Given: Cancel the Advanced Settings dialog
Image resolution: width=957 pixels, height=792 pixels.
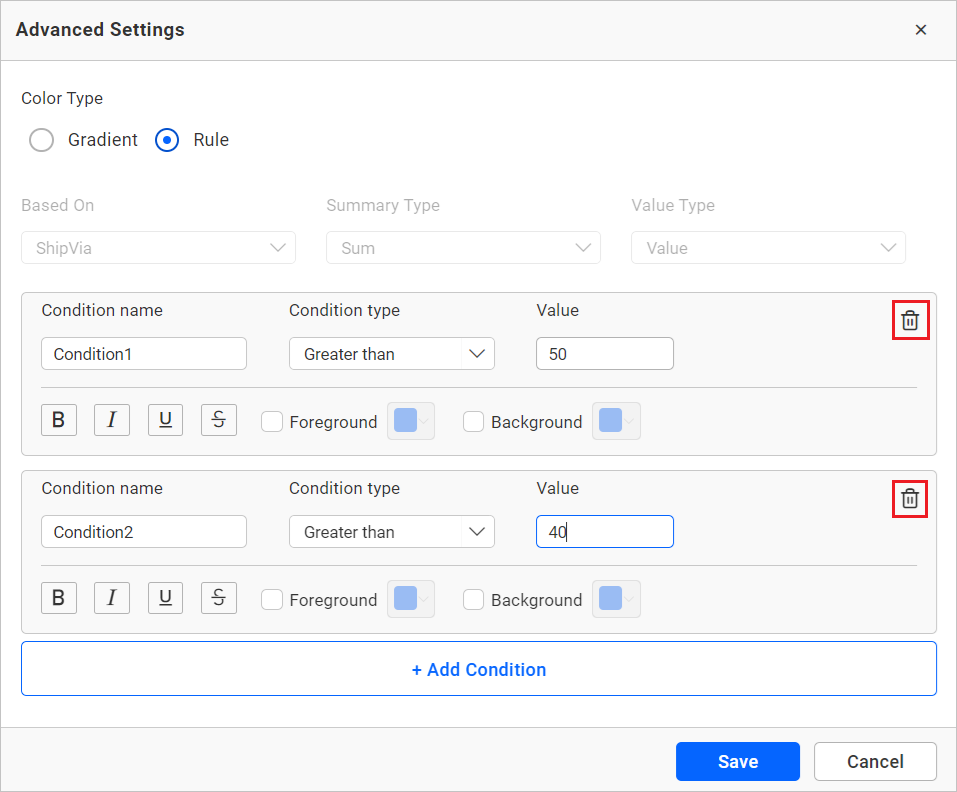Looking at the screenshot, I should pos(875,761).
